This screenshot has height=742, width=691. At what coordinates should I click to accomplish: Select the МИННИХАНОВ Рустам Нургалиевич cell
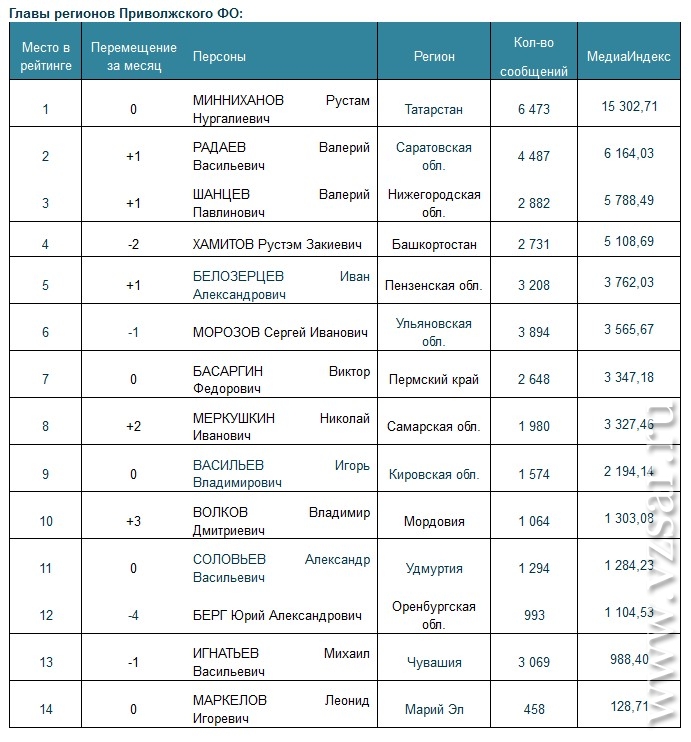click(281, 109)
